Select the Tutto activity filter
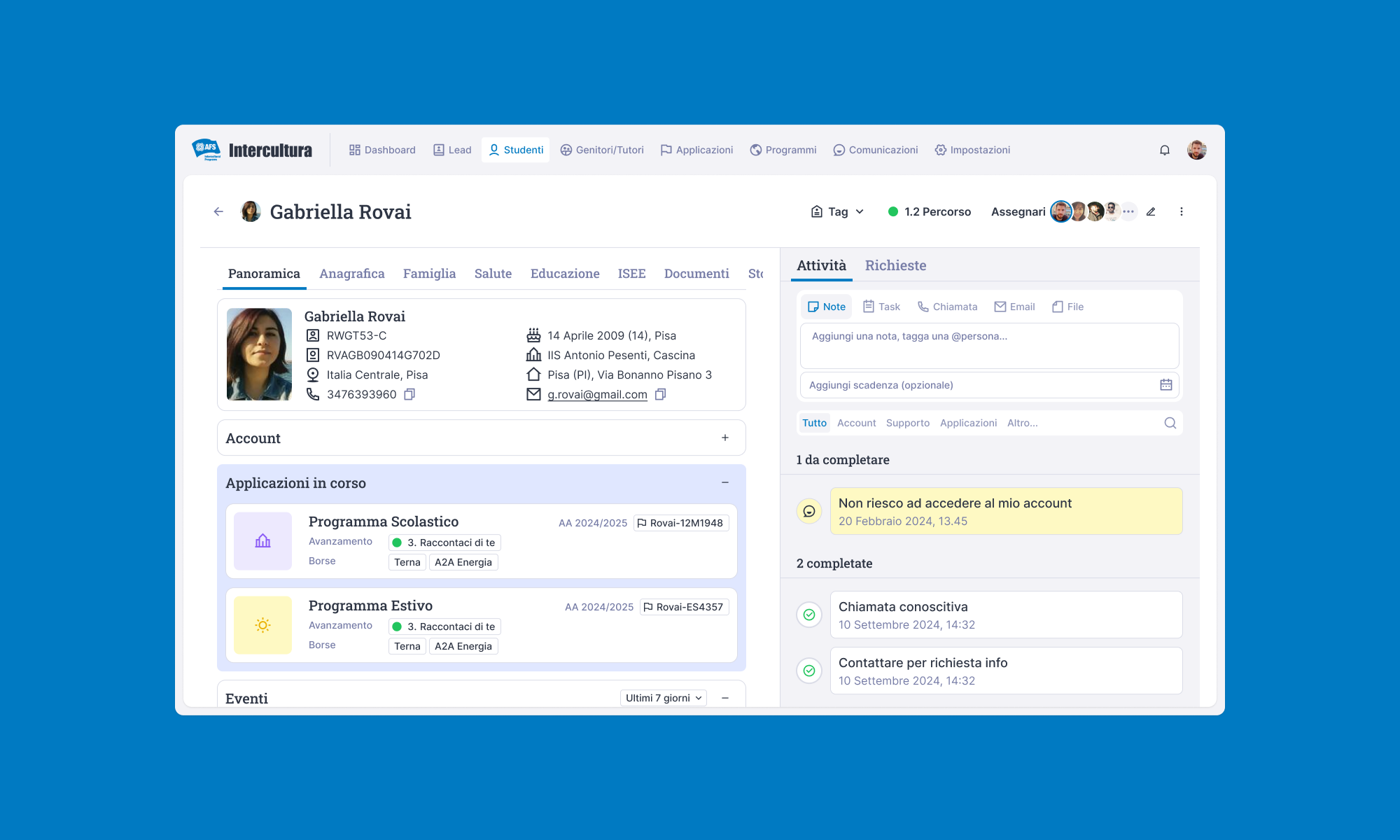Viewport: 1400px width, 840px height. click(814, 423)
